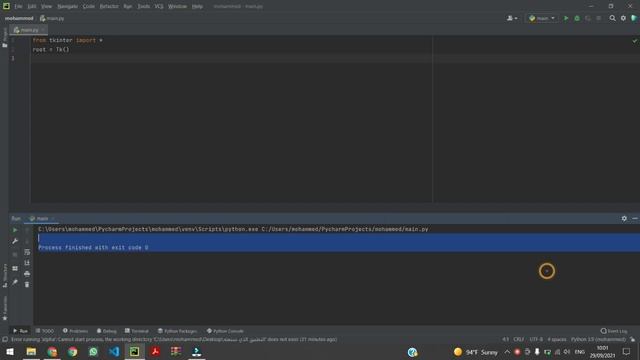Screen dimensions: 640x360
Task: Open the Favorites sidebar tab
Action: pyautogui.click(x=4, y=307)
